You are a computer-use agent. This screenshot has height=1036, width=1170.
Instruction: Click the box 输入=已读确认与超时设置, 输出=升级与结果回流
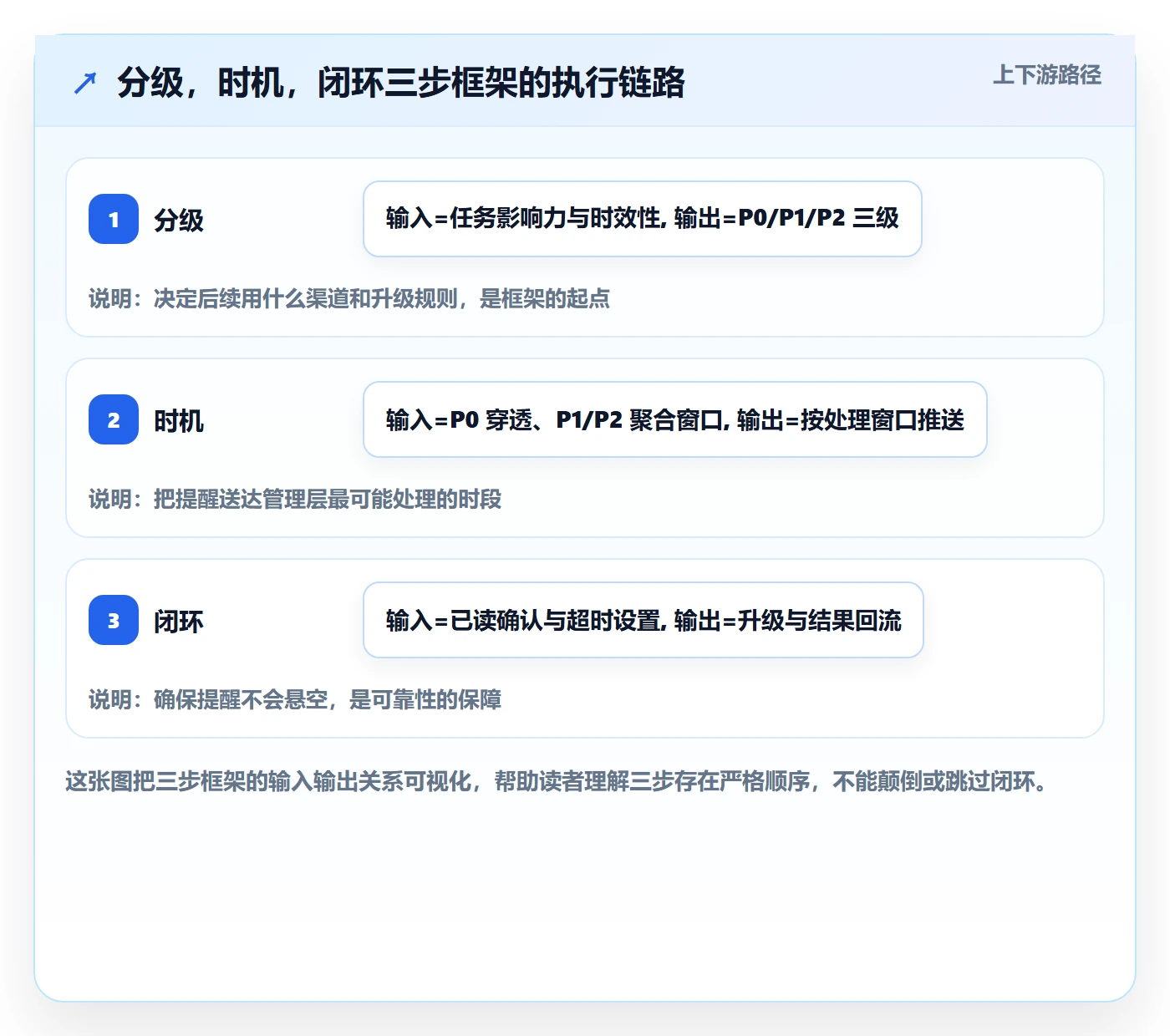[643, 620]
